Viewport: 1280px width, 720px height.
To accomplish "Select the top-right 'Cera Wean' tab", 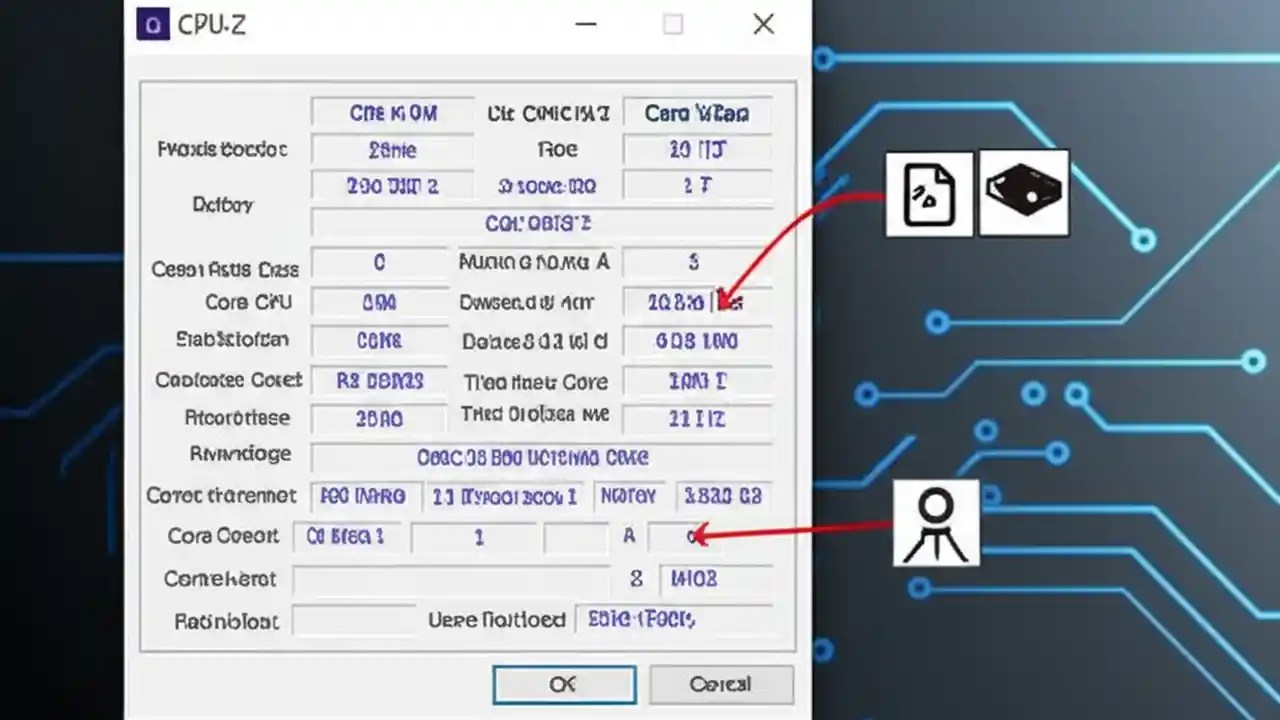I will (x=696, y=113).
